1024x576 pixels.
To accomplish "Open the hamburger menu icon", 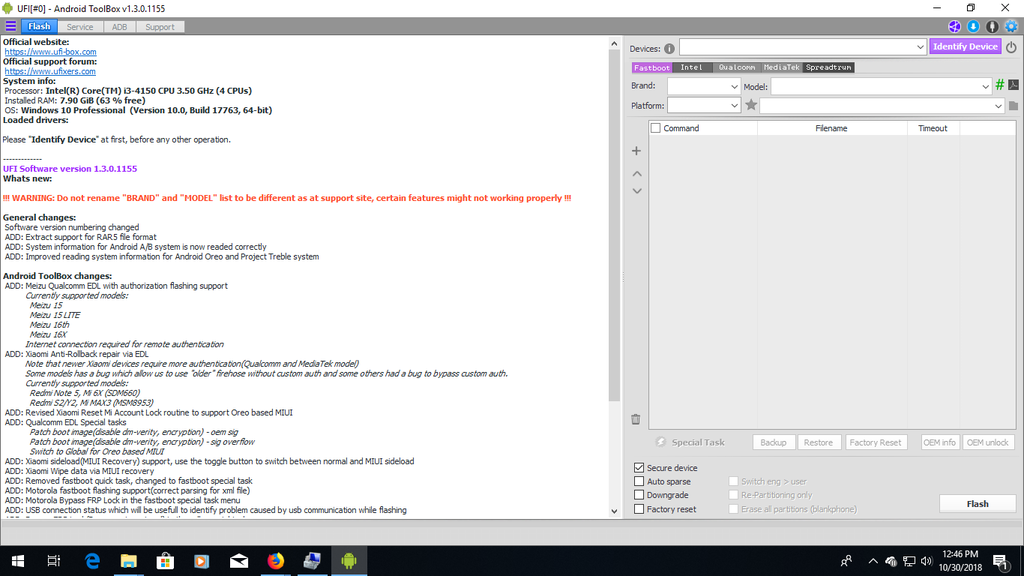I will coord(10,26).
